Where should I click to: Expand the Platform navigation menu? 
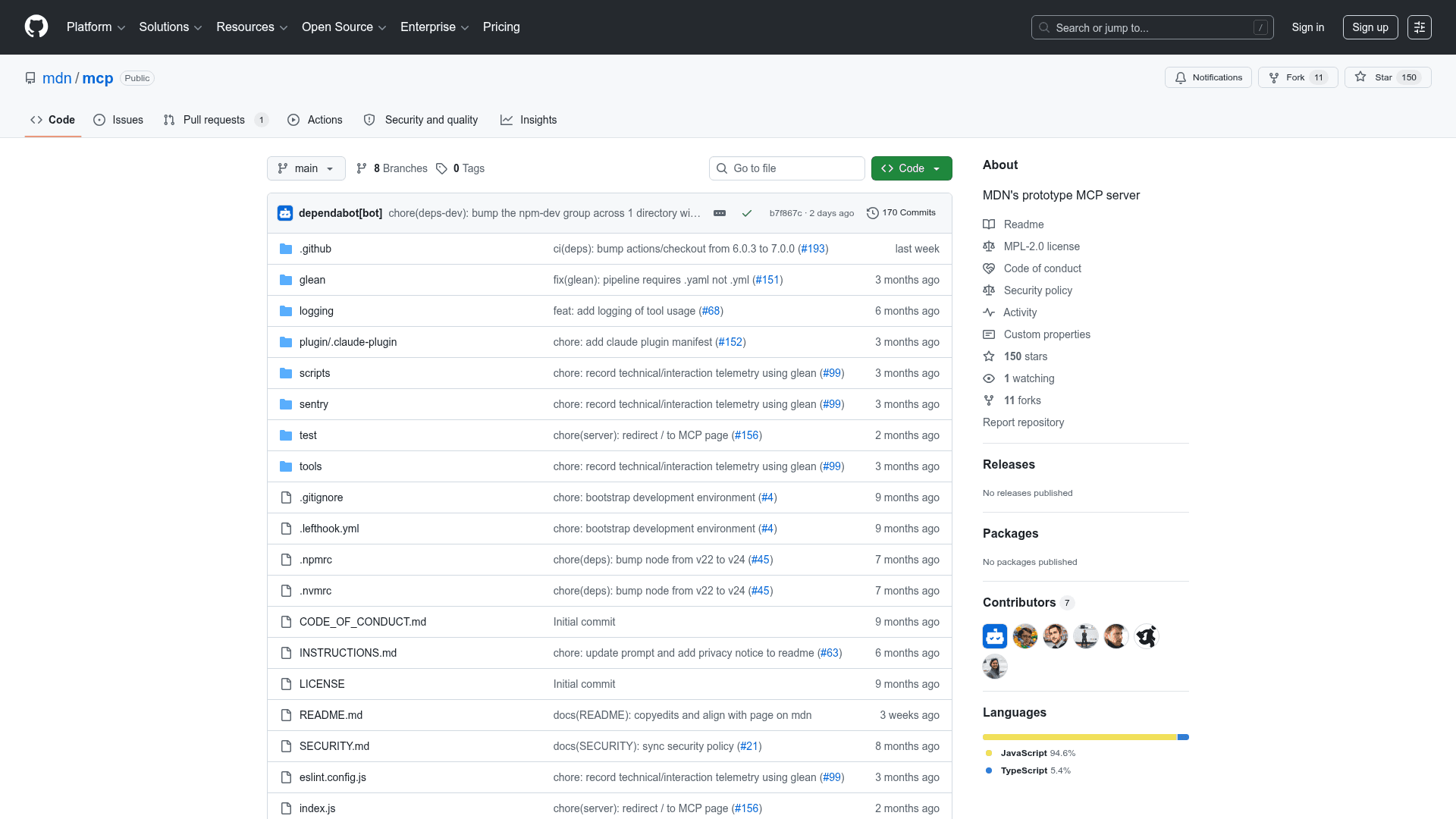tap(96, 27)
